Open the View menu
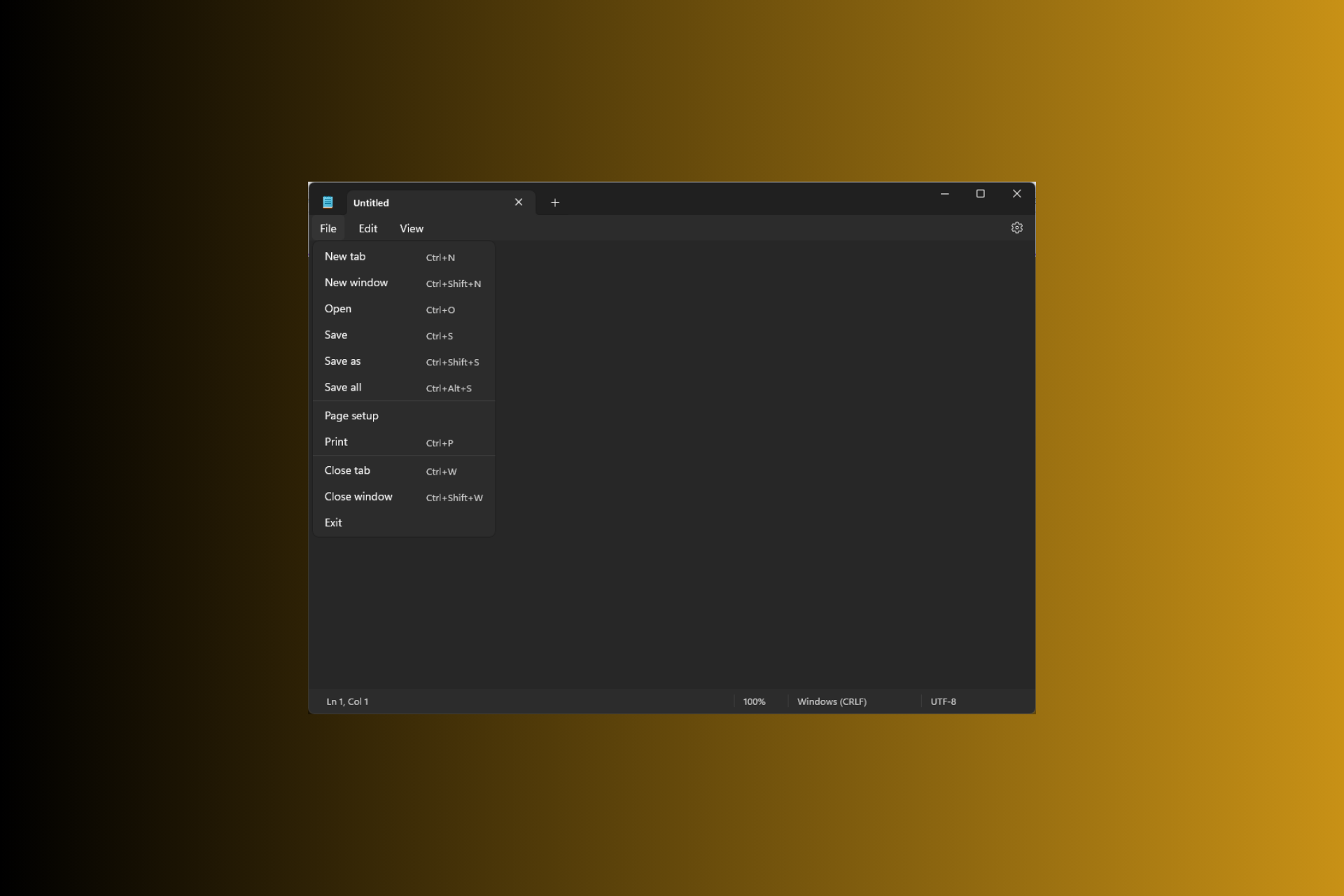1344x896 pixels. point(411,228)
